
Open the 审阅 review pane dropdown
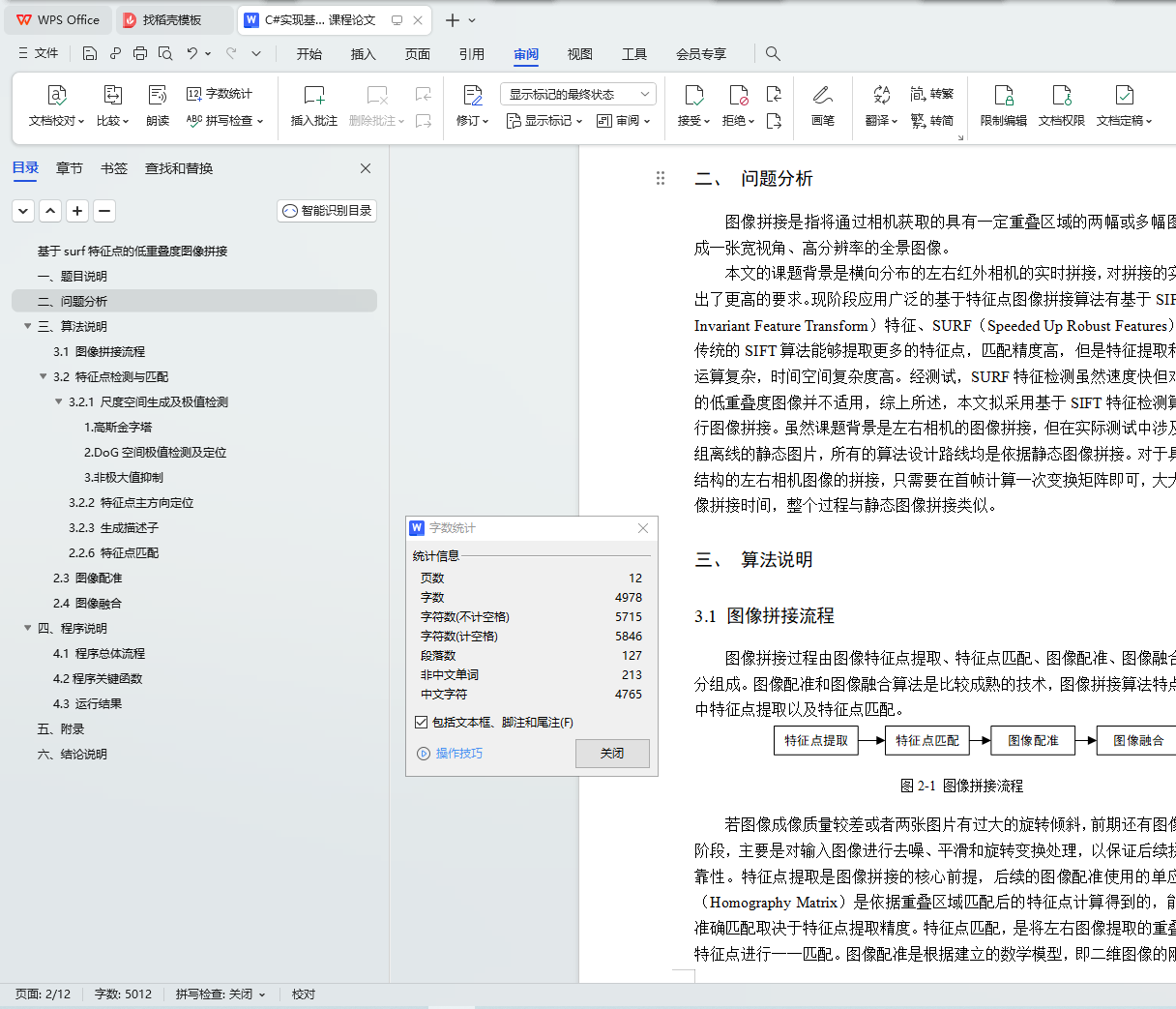click(624, 121)
